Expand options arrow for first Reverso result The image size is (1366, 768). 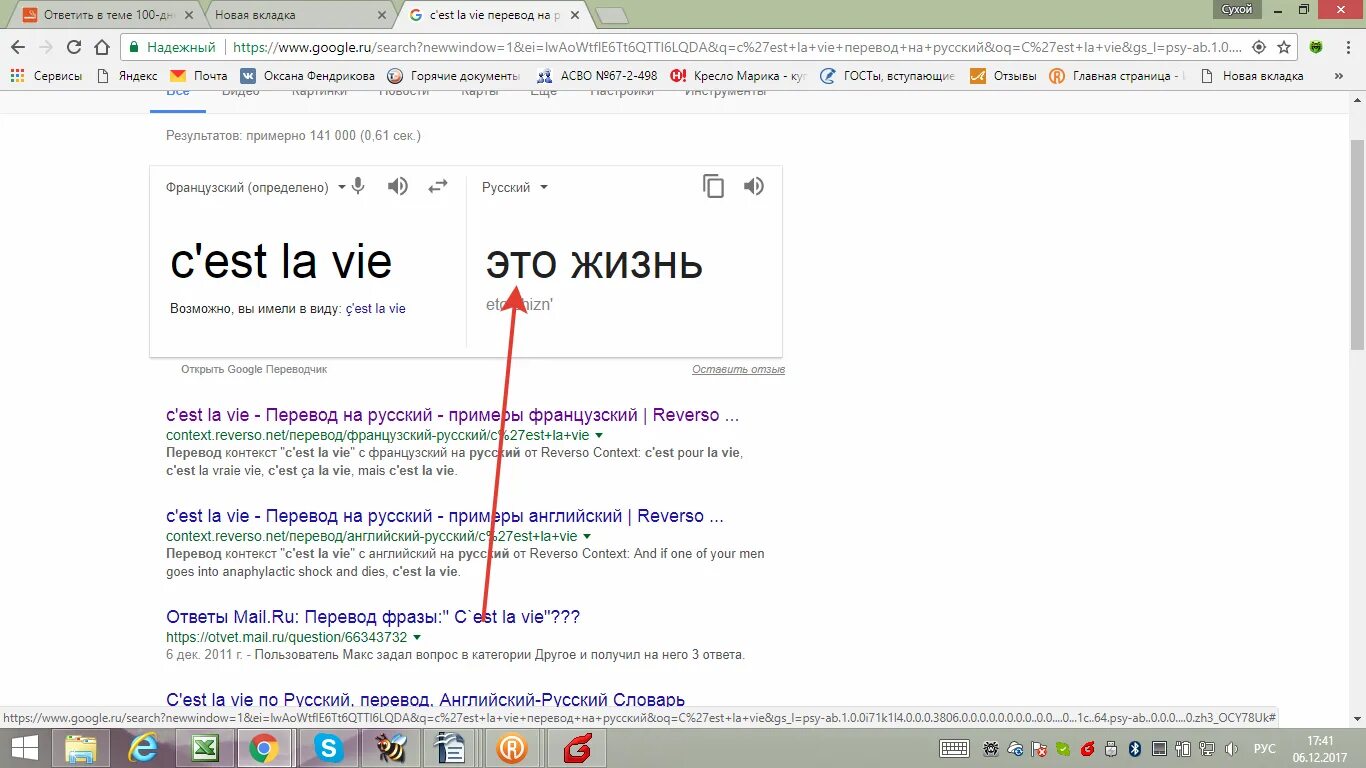[599, 436]
